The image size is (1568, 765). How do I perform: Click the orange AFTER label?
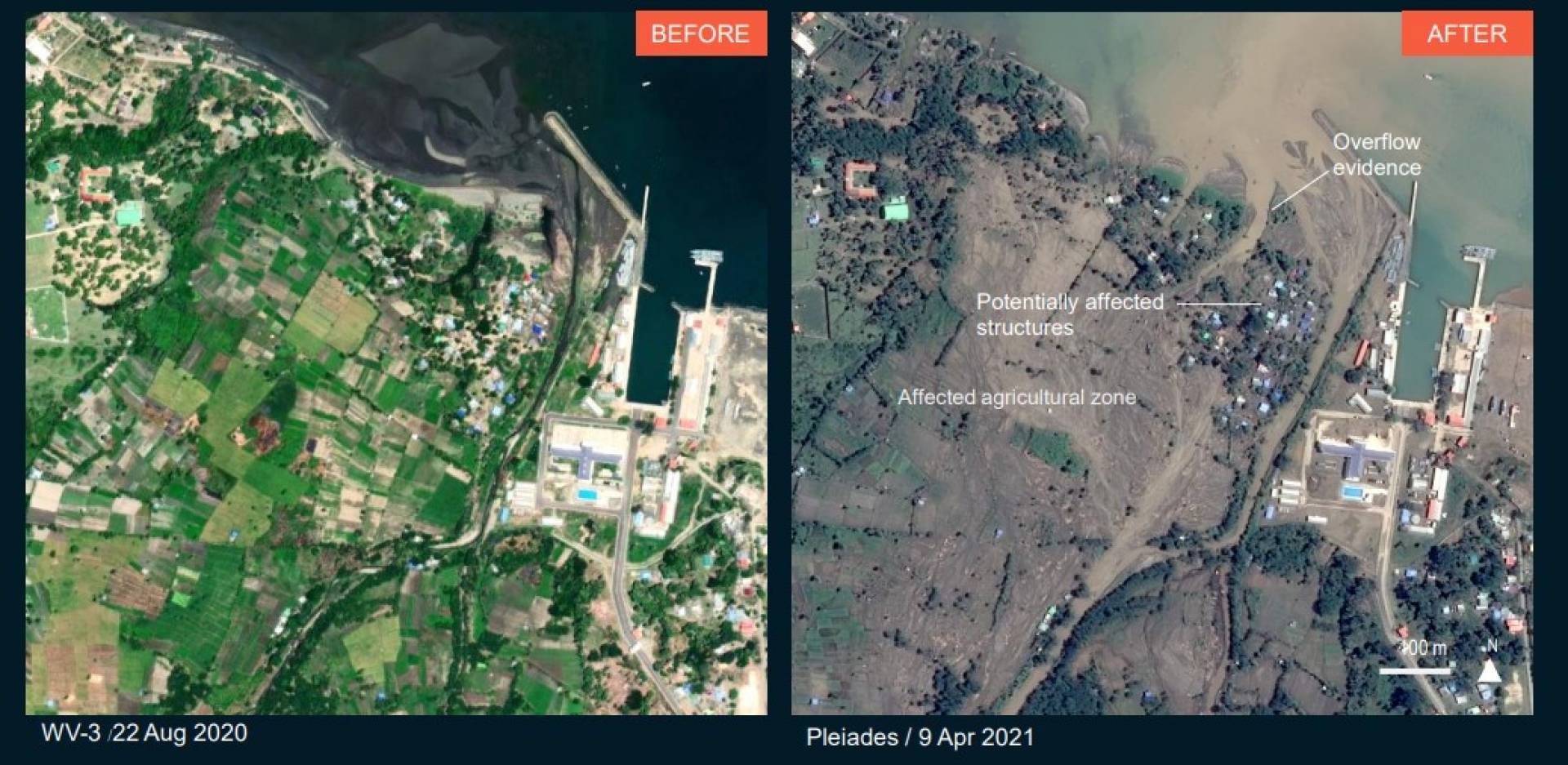[x=1467, y=33]
